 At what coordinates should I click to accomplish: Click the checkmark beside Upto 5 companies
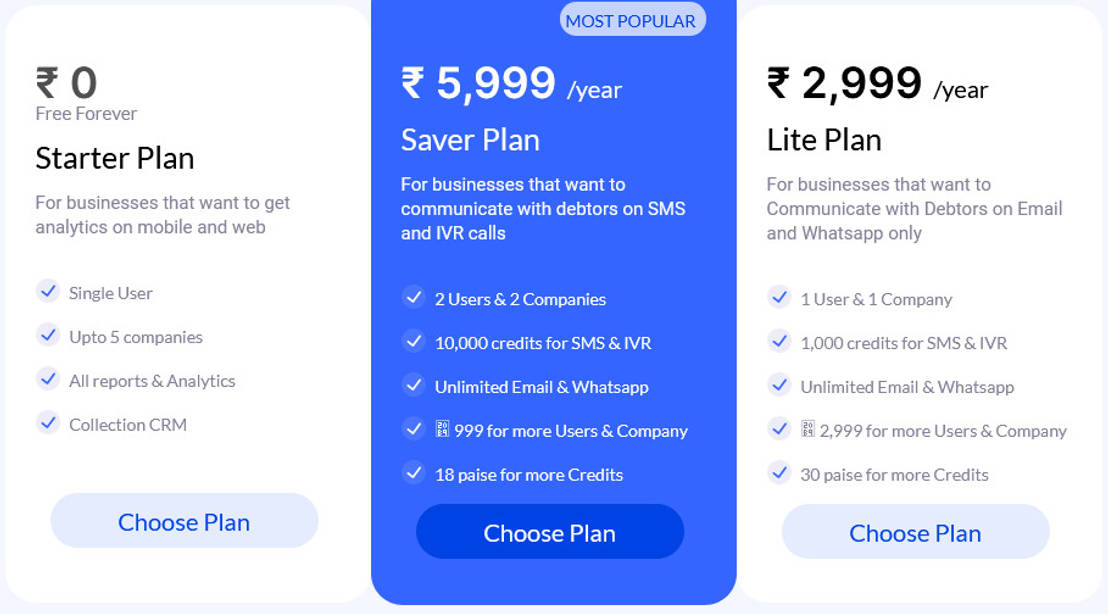[48, 336]
